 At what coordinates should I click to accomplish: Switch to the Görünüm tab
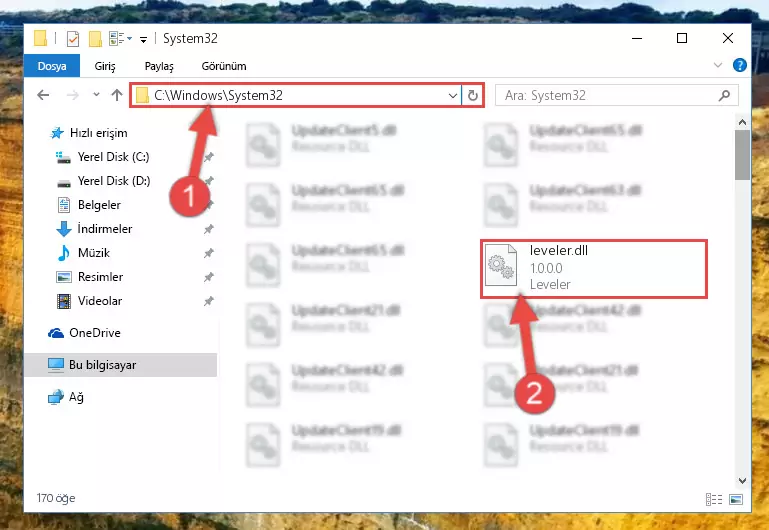pyautogui.click(x=224, y=66)
